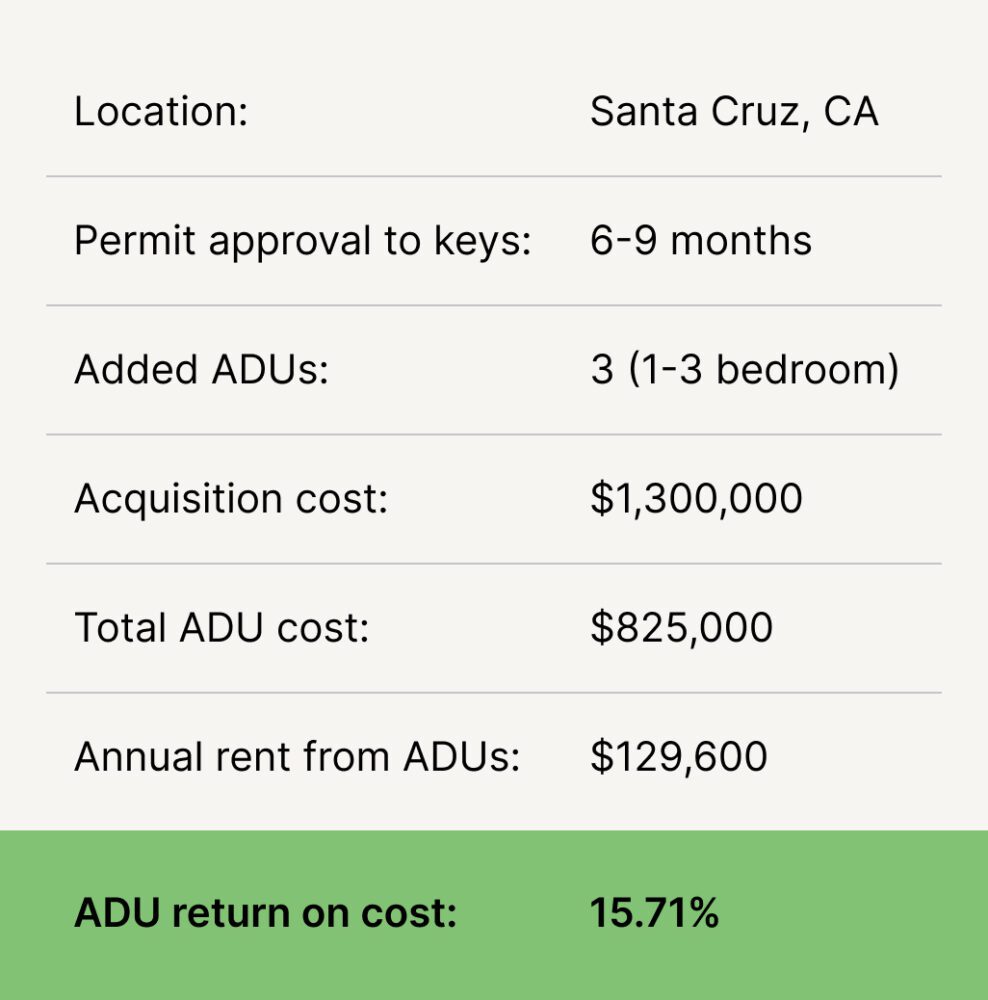Click the word months in permit row
Image resolution: width=988 pixels, height=1000 pixels.
tap(741, 241)
